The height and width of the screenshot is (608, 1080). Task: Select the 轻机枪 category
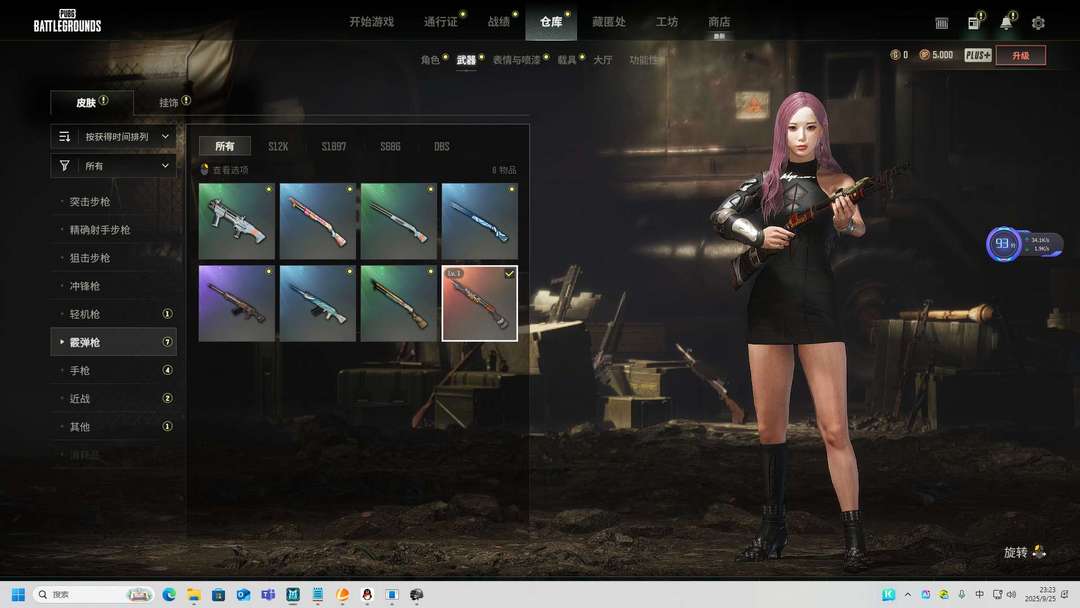pos(114,314)
